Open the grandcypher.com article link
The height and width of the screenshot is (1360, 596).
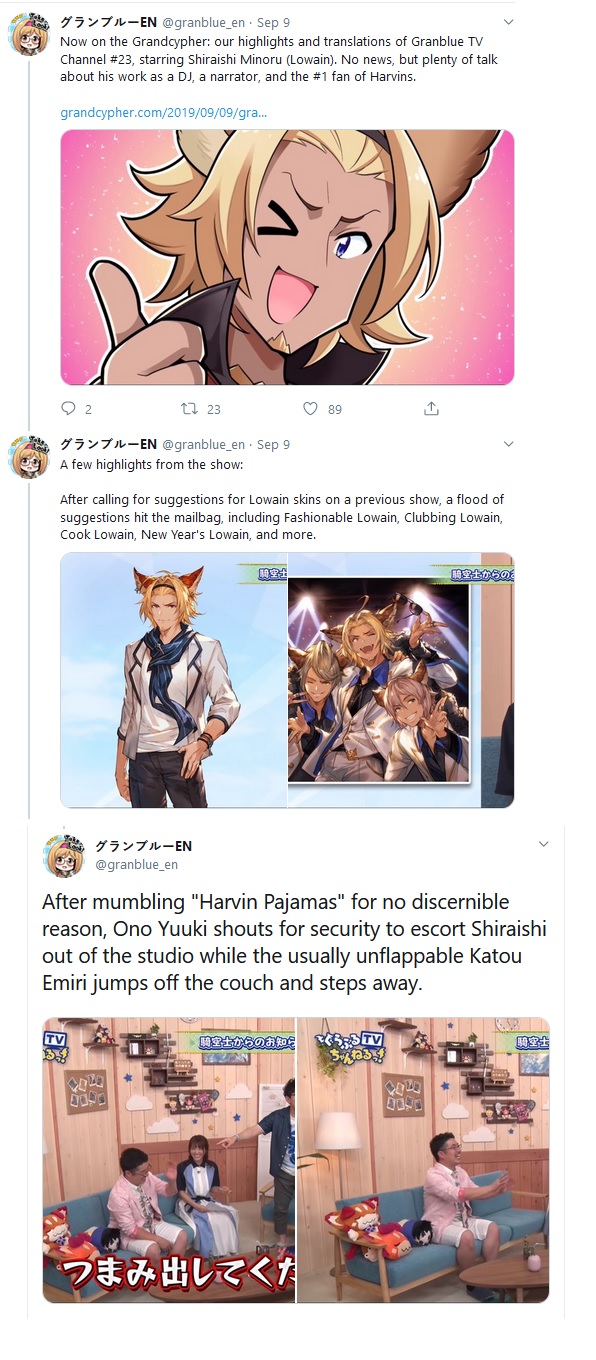[x=163, y=112]
